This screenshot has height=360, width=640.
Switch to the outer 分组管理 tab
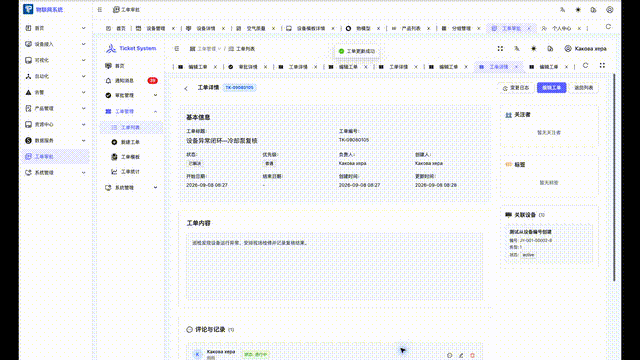(x=461, y=29)
